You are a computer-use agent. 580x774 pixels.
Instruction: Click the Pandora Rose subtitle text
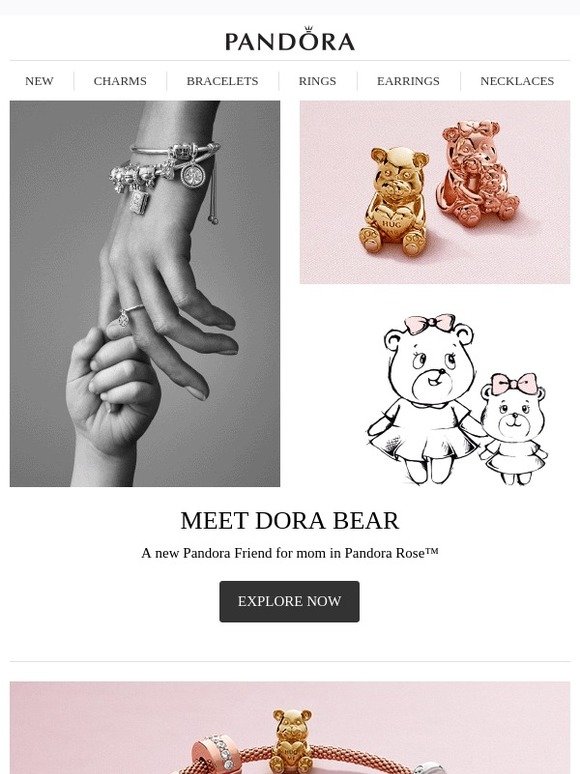290,553
